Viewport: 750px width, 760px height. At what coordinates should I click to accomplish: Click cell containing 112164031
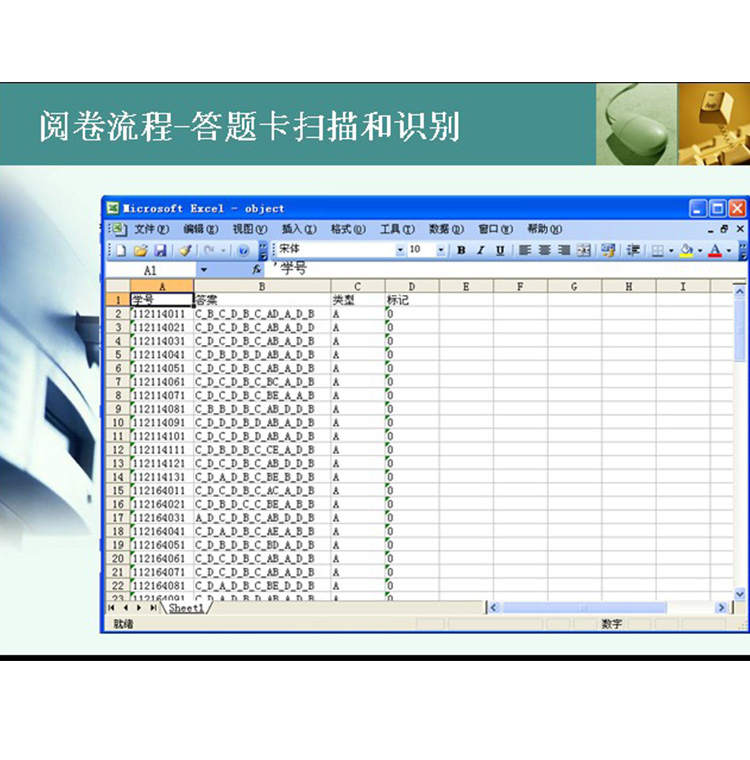162,518
